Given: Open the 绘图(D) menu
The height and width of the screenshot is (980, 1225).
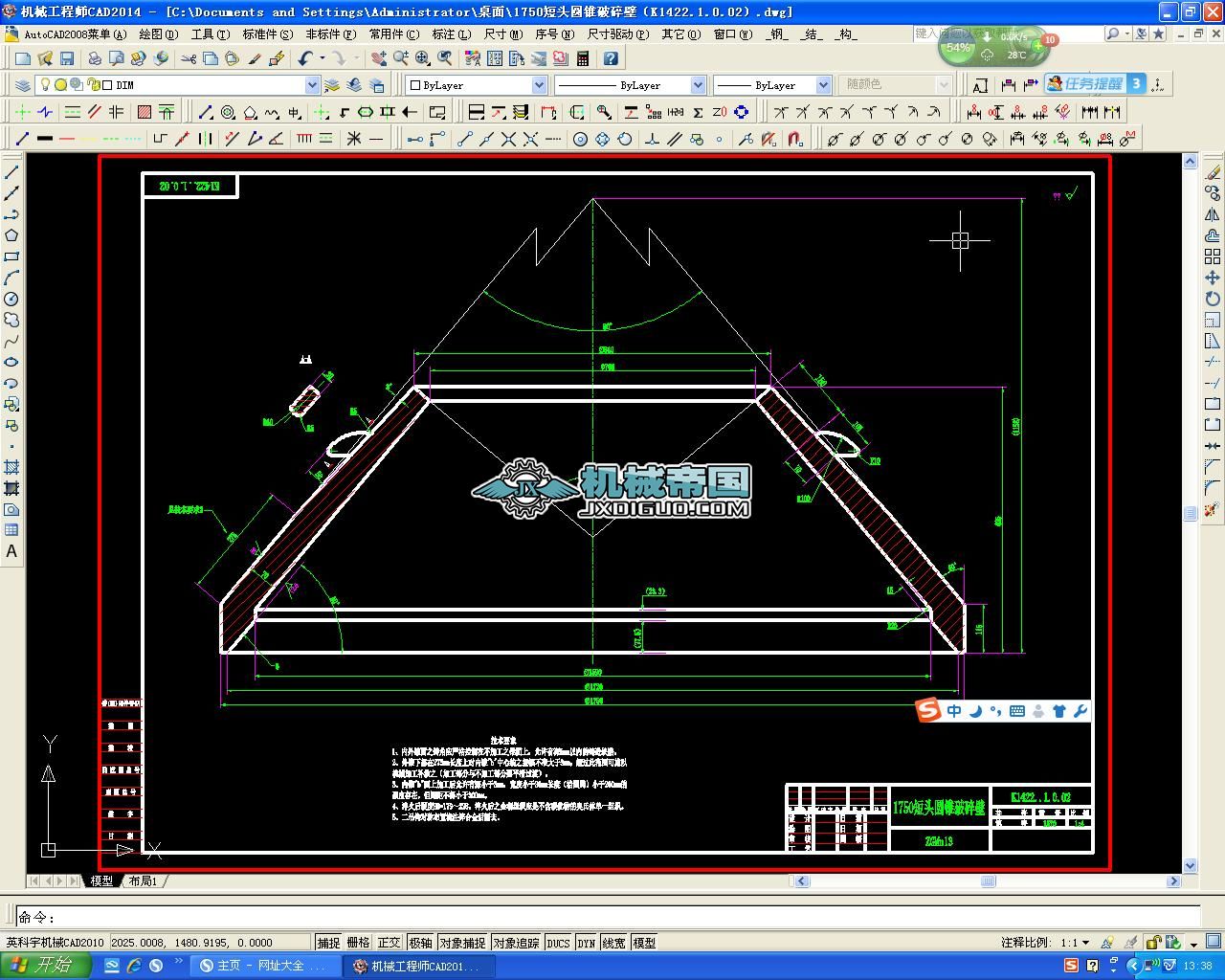Looking at the screenshot, I should (x=158, y=33).
